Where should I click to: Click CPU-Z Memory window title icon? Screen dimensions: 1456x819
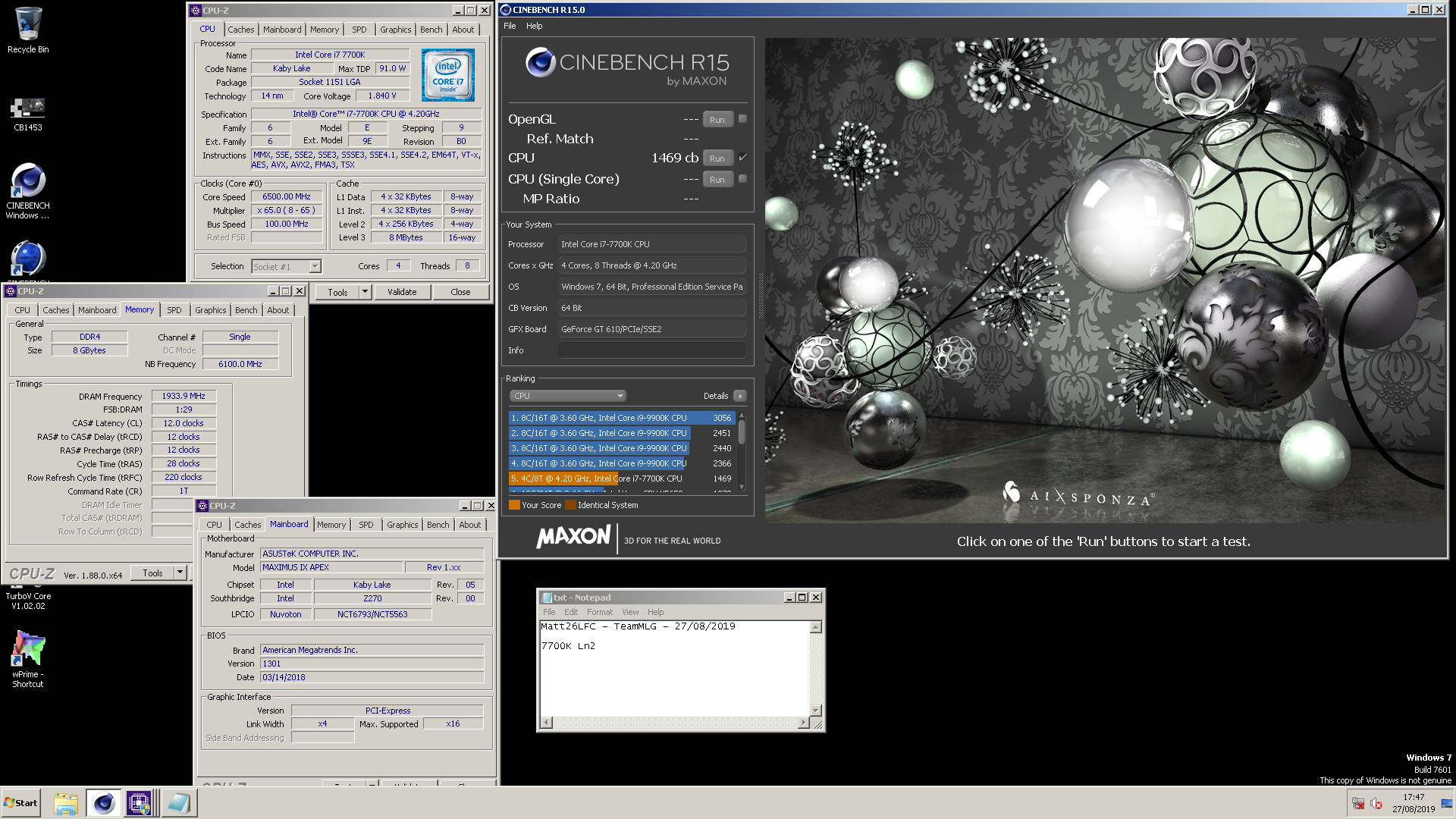tap(11, 291)
